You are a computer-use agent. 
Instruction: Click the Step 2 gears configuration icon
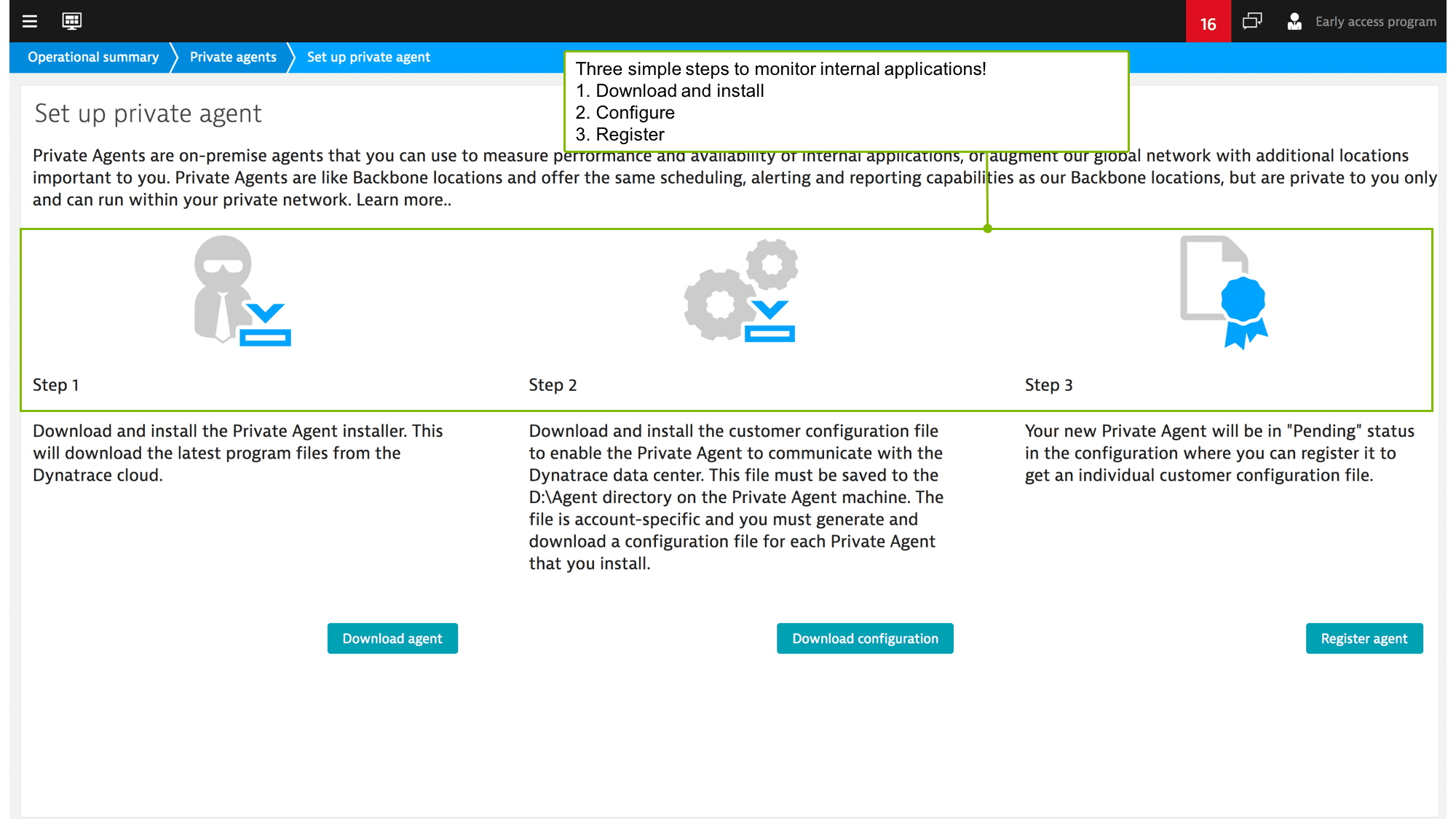[x=741, y=290]
